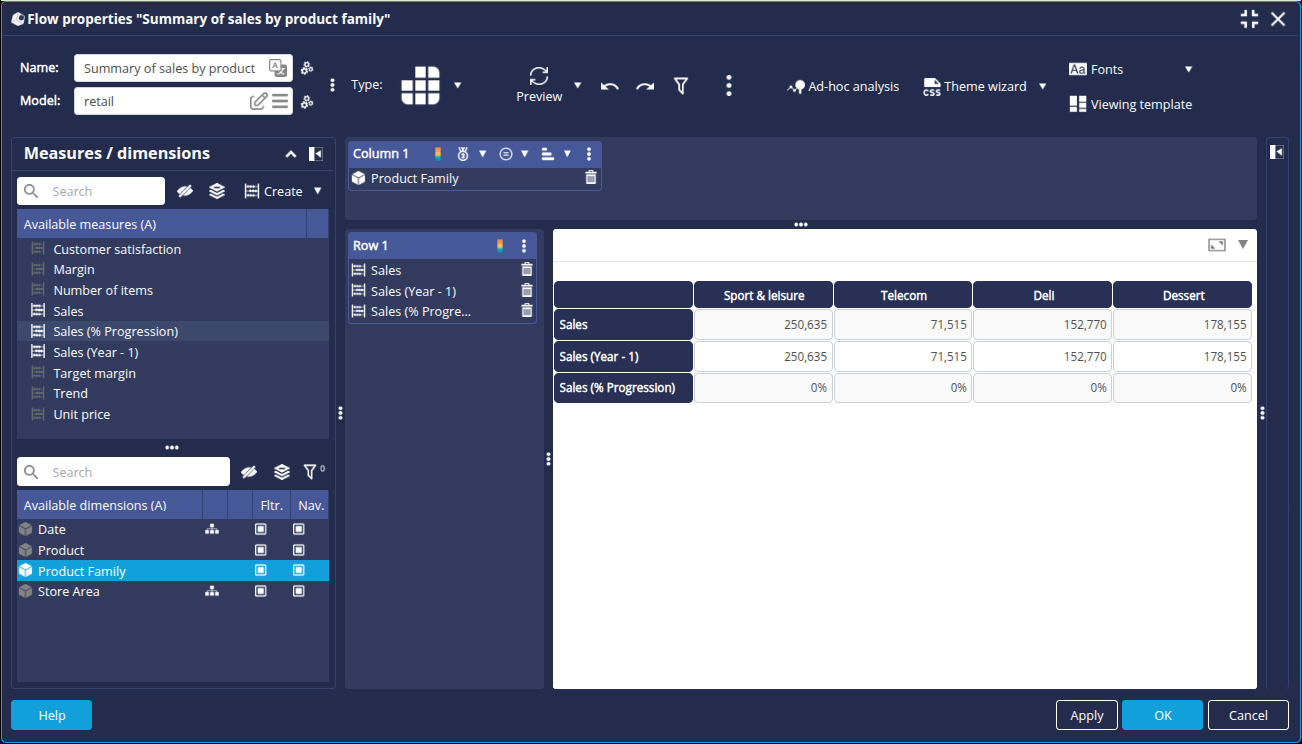Image resolution: width=1302 pixels, height=744 pixels.
Task: Toggle the Fltr. checkbox for Date
Action: click(x=261, y=530)
